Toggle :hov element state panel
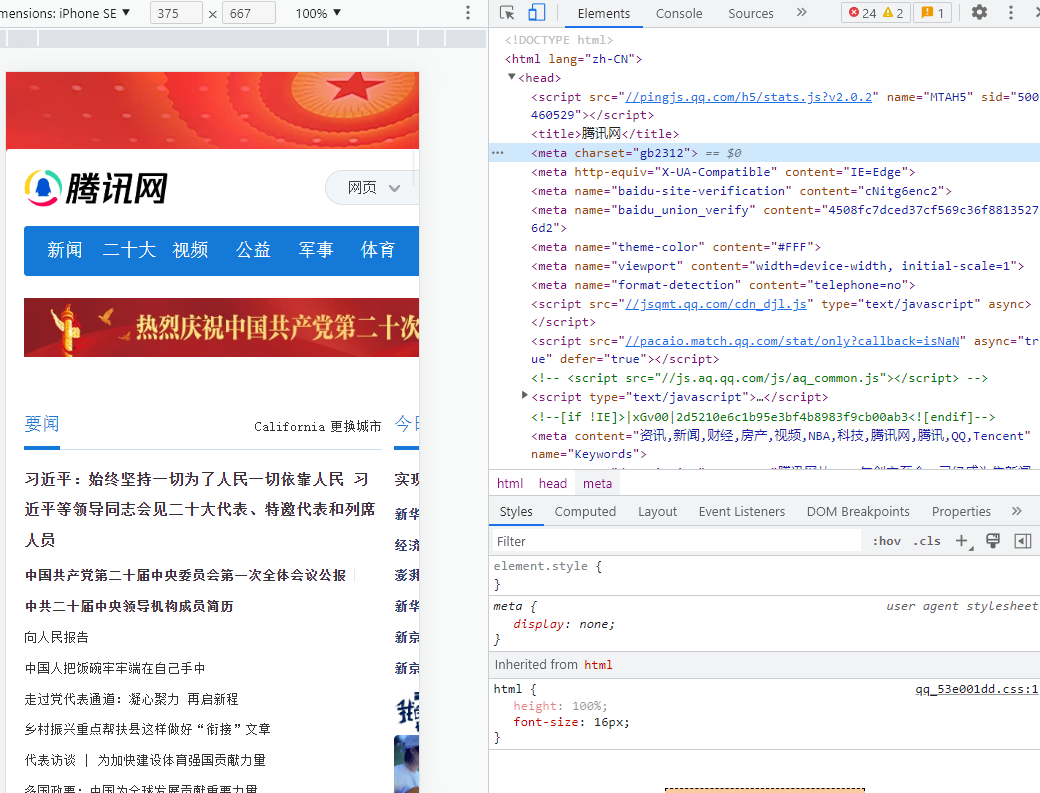The image size is (1040, 793). point(886,541)
